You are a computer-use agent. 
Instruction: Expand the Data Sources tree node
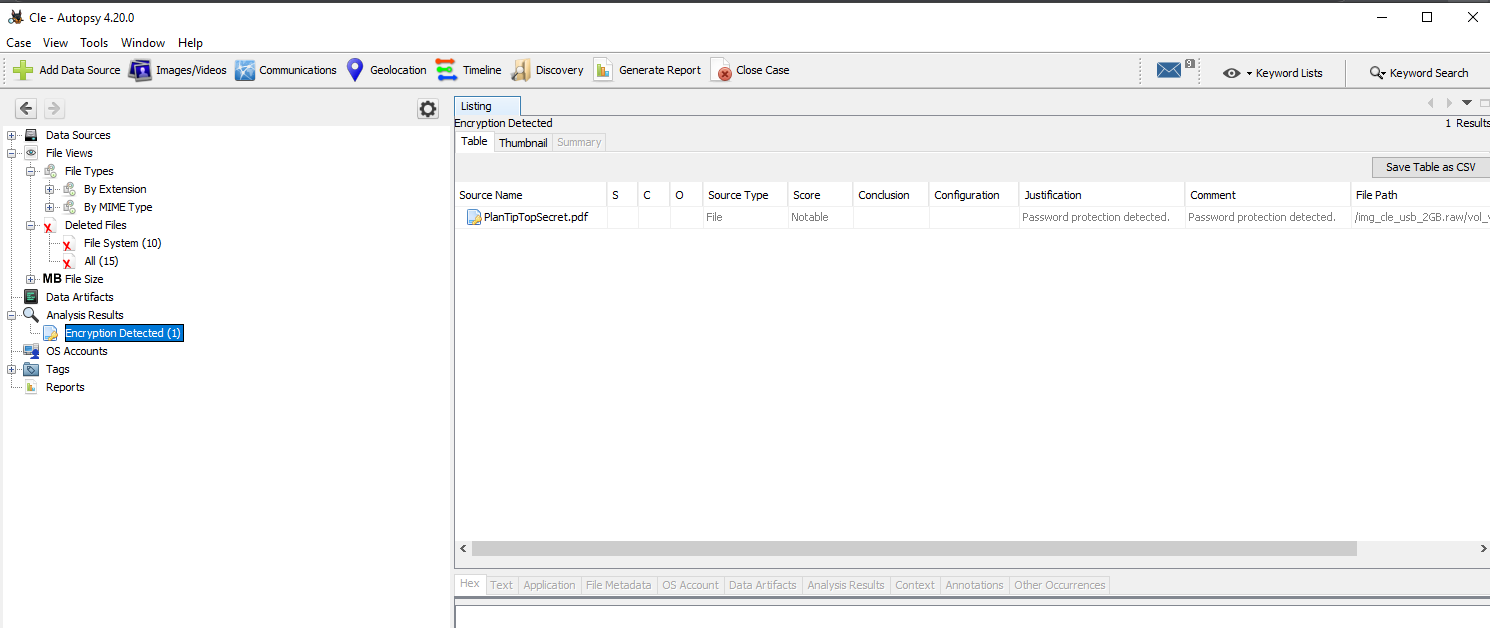(x=12, y=135)
